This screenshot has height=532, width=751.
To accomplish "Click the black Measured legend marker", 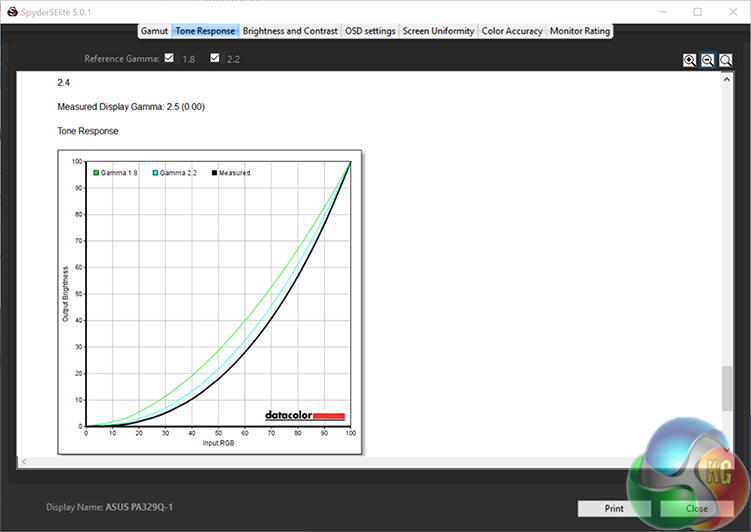I will tap(213, 173).
